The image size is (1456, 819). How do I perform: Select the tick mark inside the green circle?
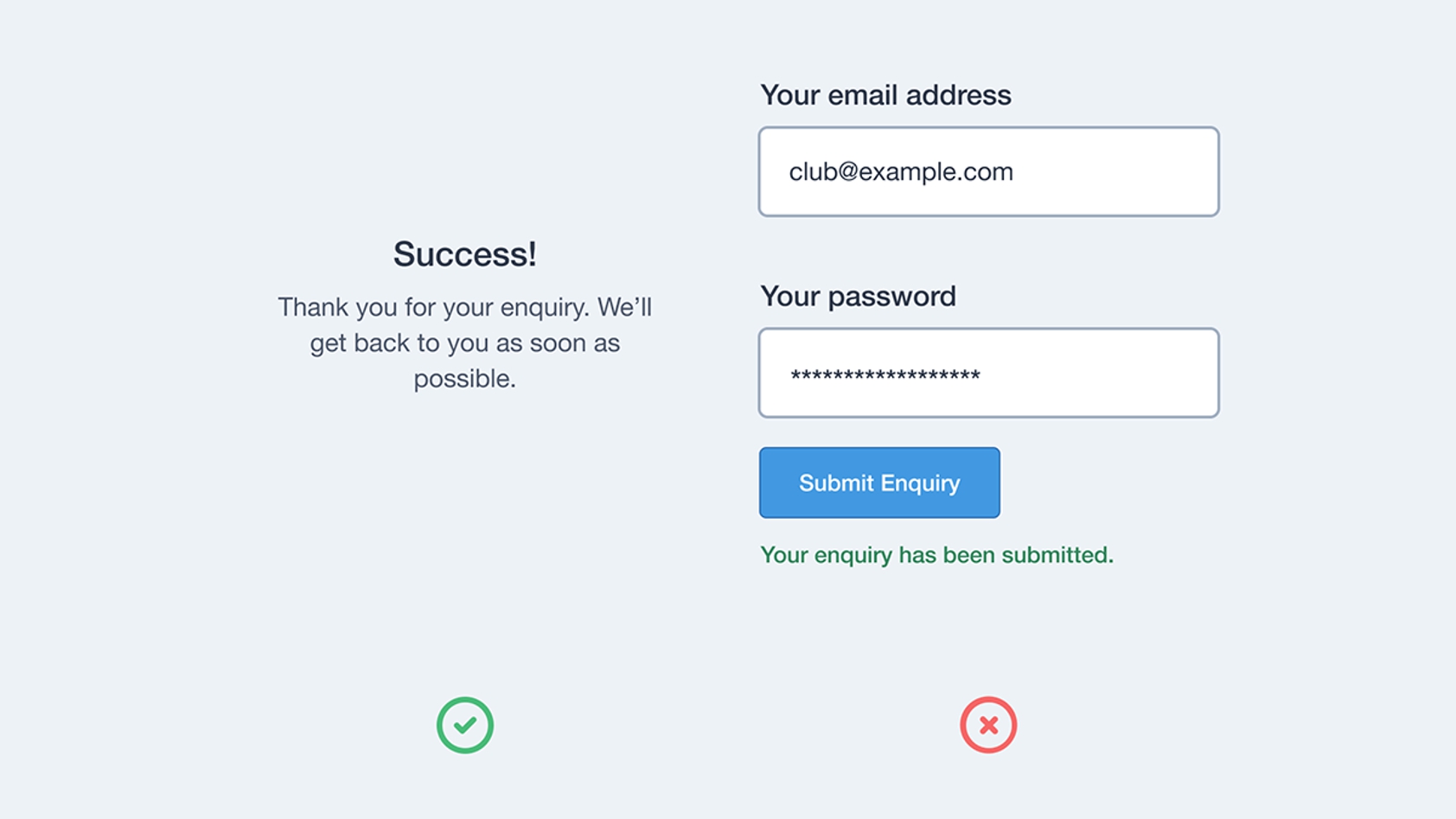coord(465,725)
